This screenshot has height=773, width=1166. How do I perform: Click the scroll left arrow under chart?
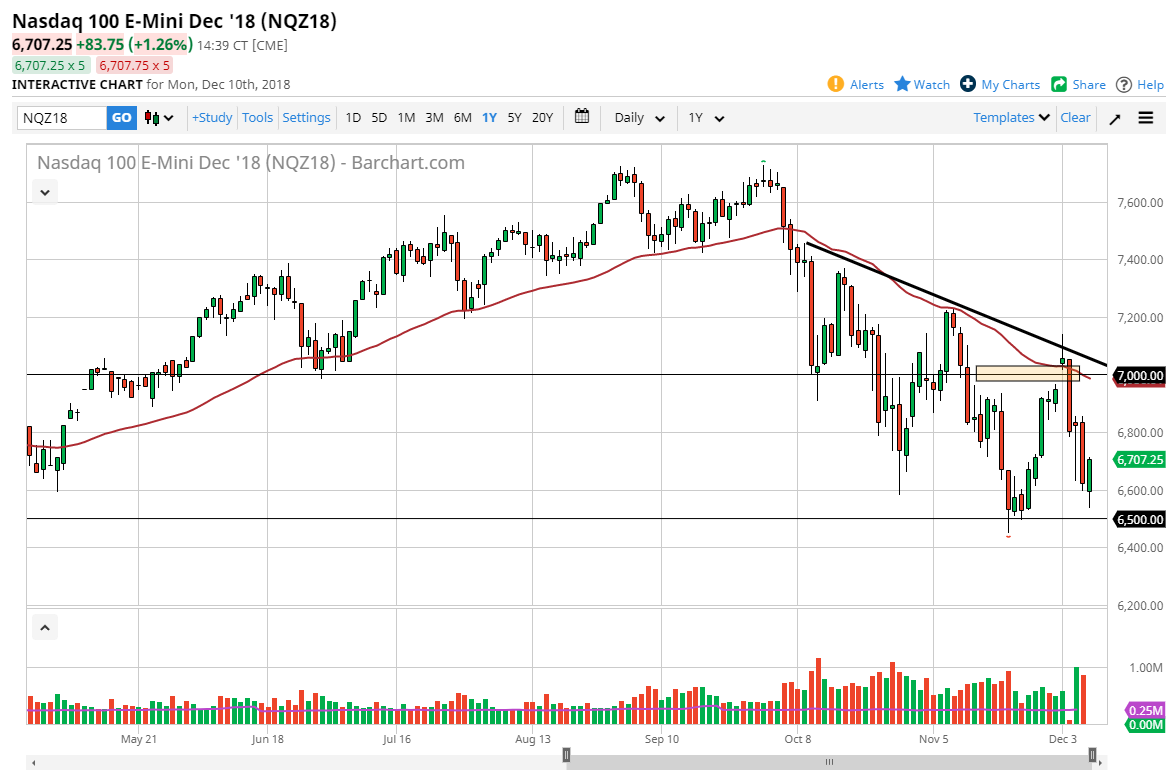[33, 763]
